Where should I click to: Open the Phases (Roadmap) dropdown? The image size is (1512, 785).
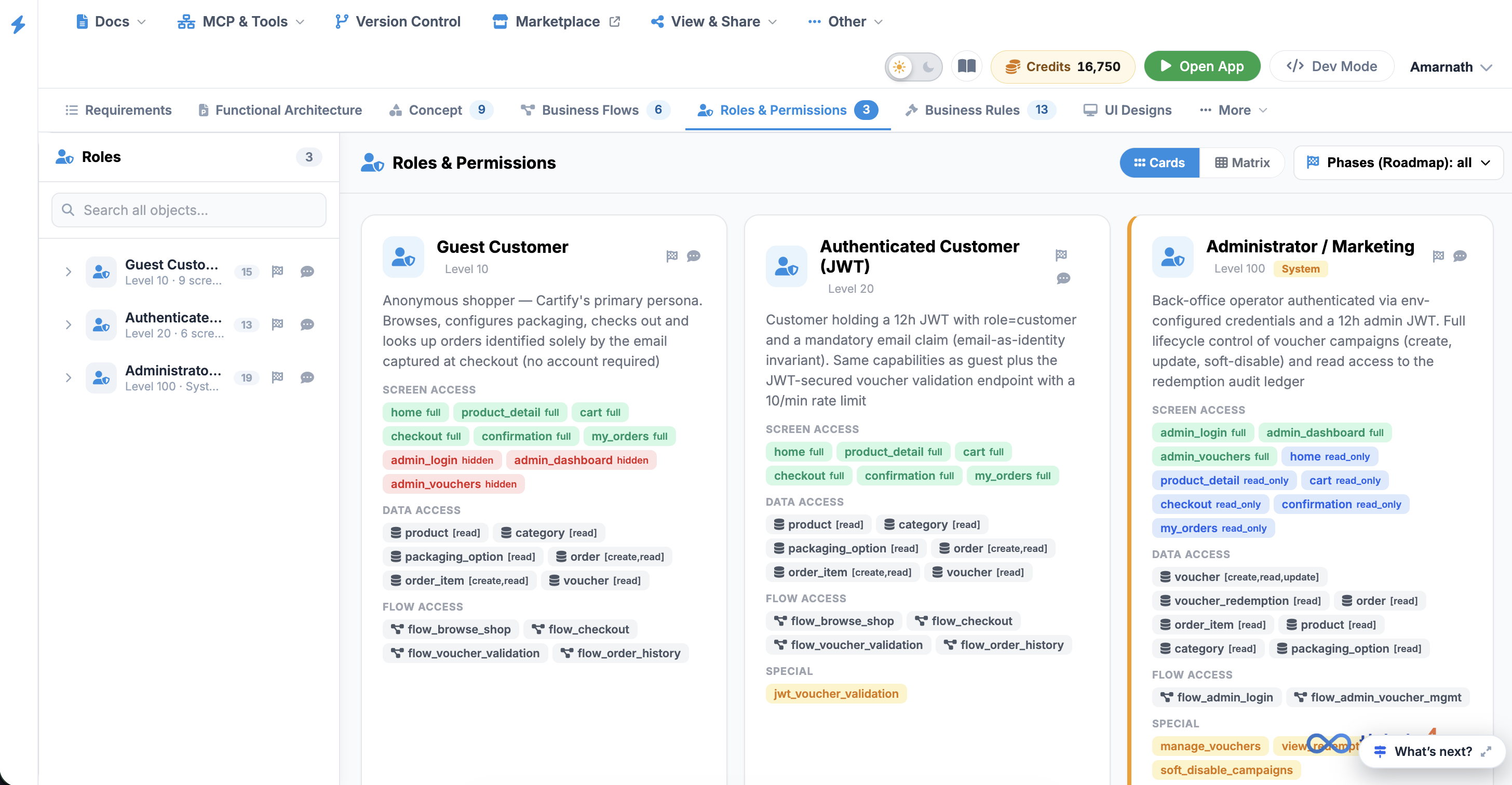coord(1398,163)
